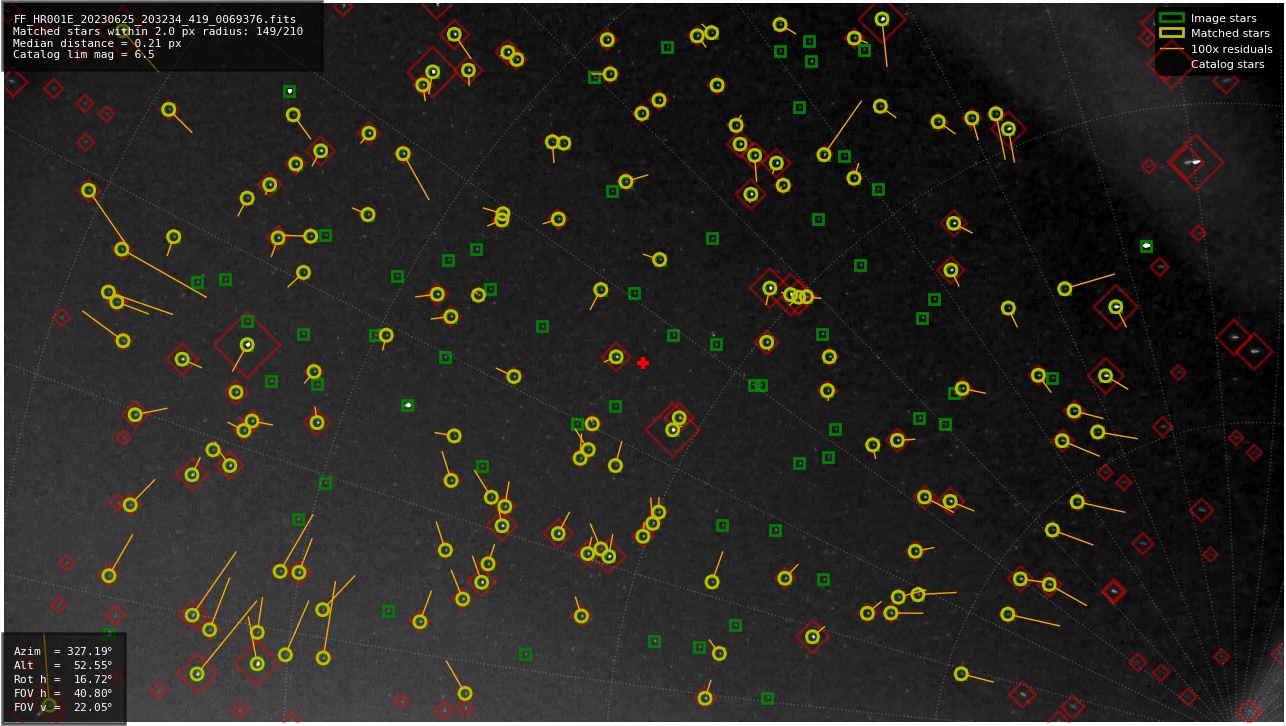The image size is (1286, 726).
Task: Click the green Image stars legend swatch
Action: pyautogui.click(x=1171, y=18)
